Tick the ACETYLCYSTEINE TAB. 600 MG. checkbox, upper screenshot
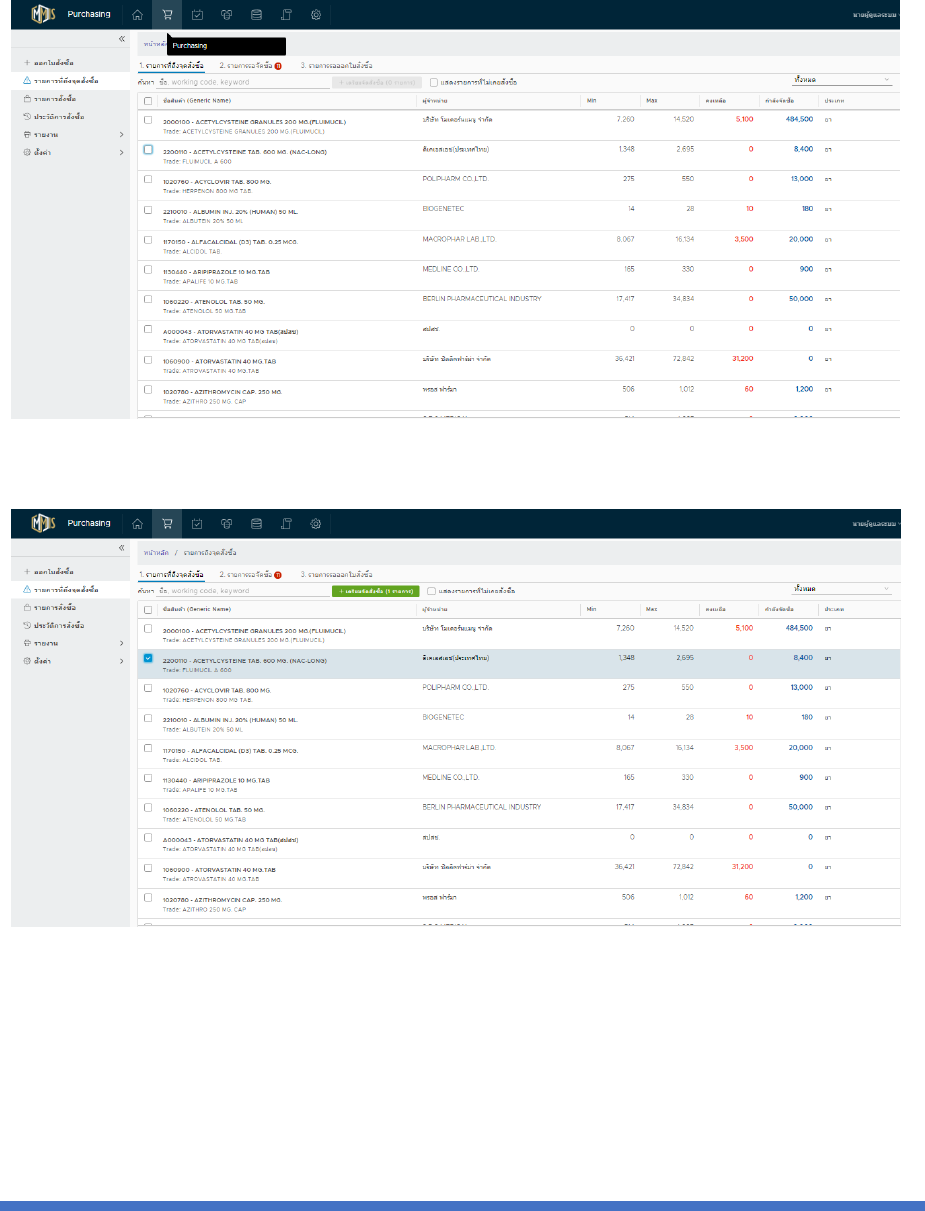This screenshot has width=925, height=1211. tap(148, 150)
